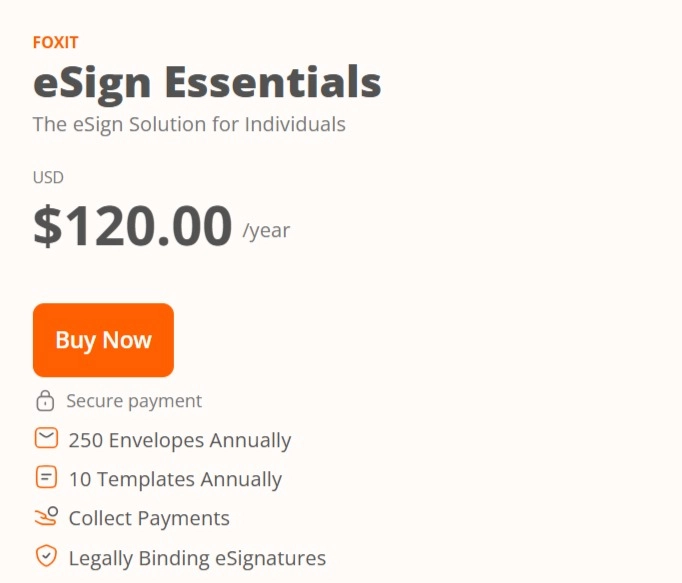Click the shield checkmark icon
The image size is (682, 583).
coord(46,556)
